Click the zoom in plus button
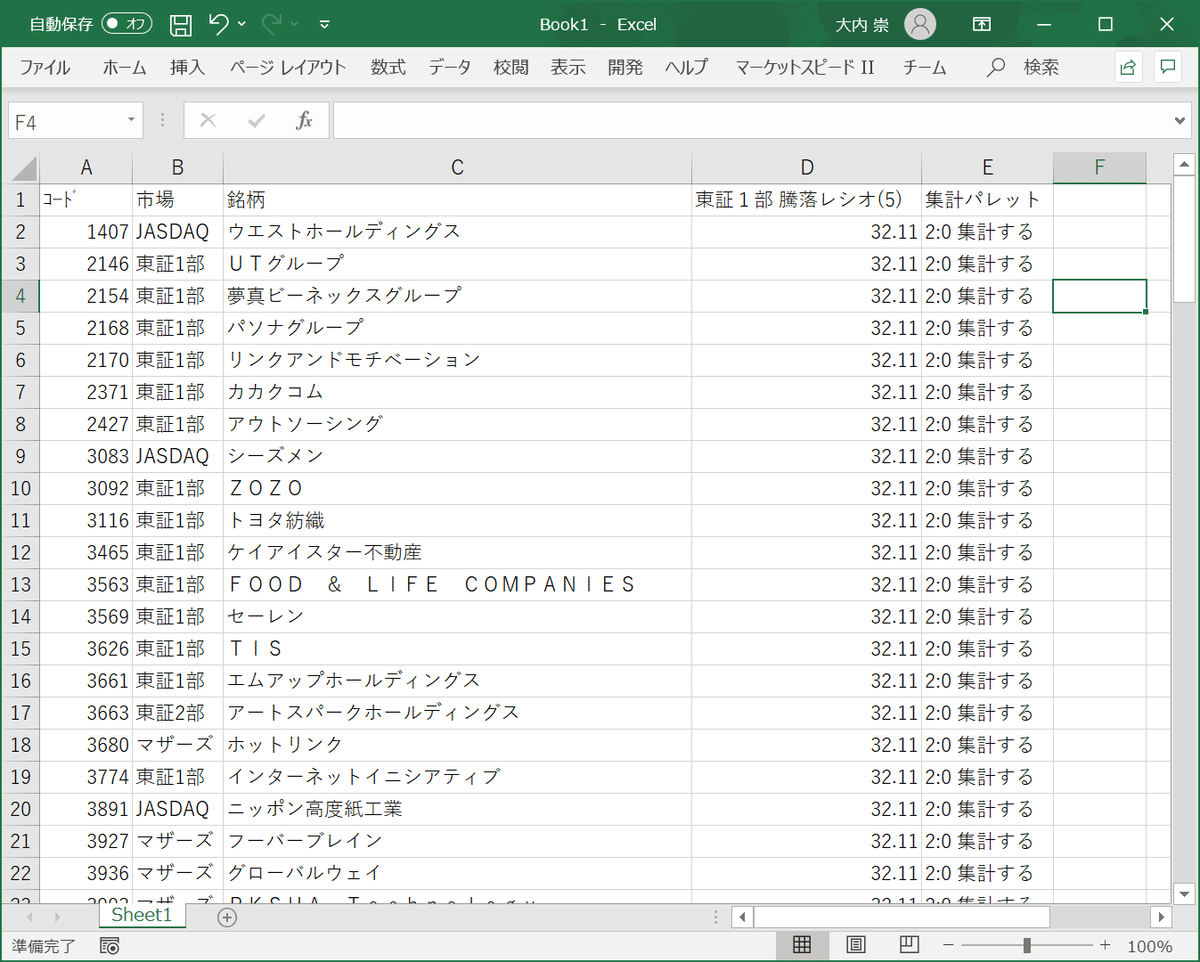 click(x=1105, y=945)
